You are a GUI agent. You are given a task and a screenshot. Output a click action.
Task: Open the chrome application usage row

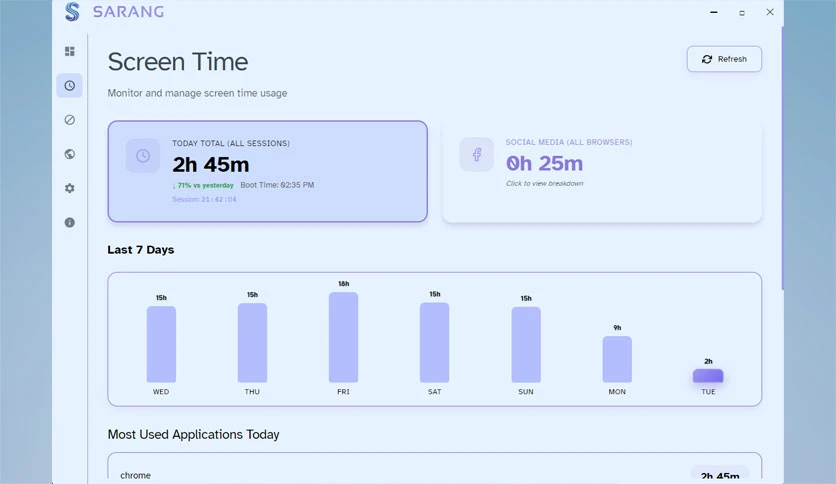(435, 468)
